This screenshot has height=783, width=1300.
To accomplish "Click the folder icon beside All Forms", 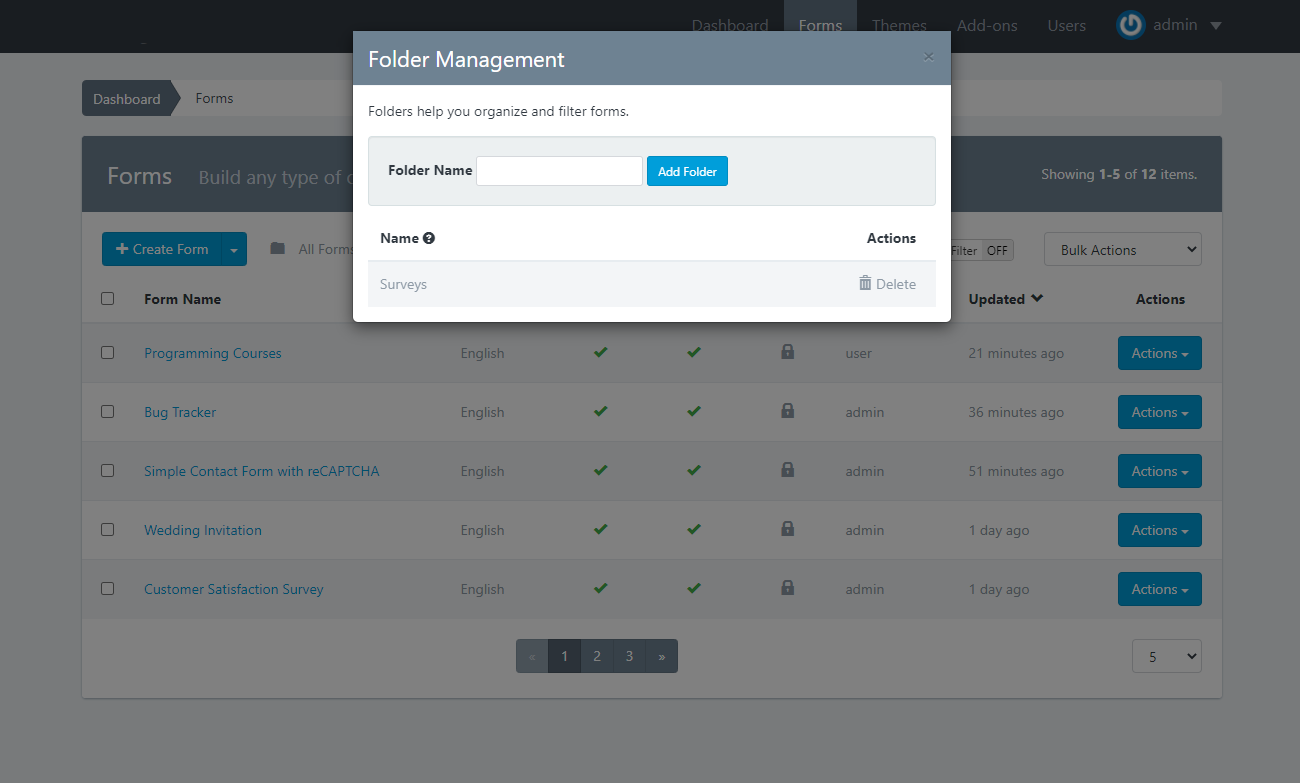I will tap(278, 249).
